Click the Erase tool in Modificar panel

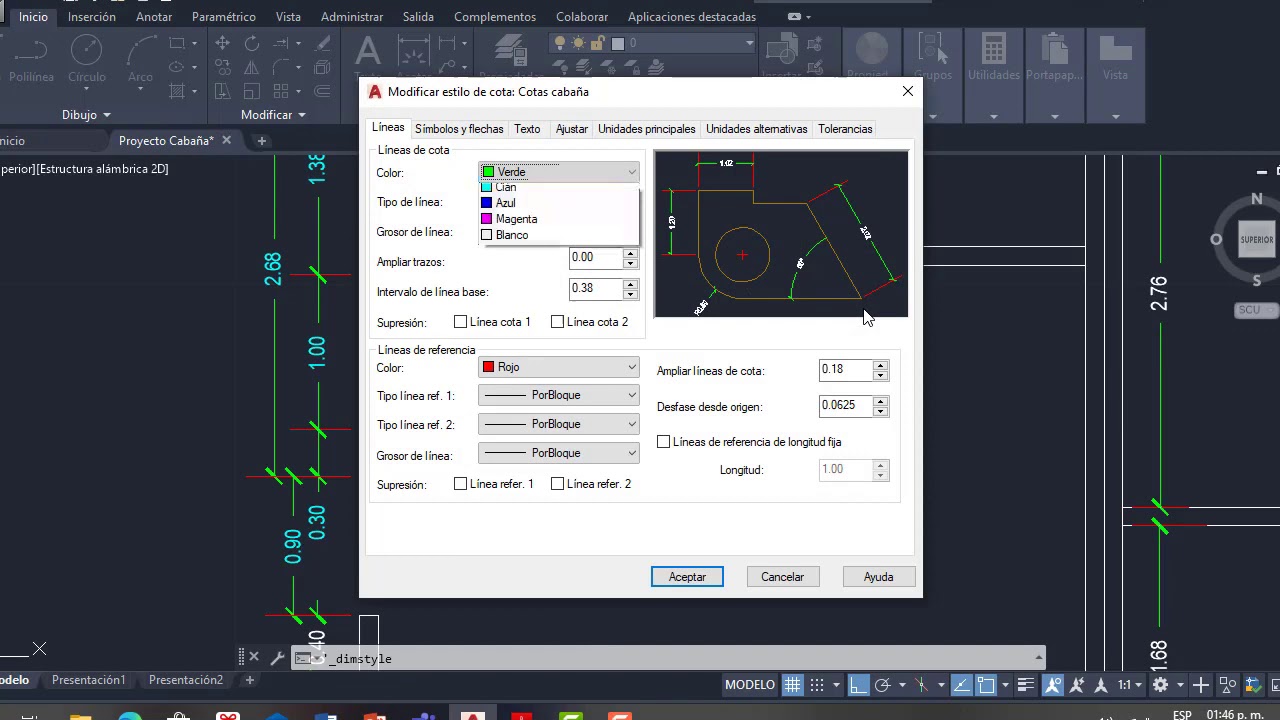tap(323, 43)
